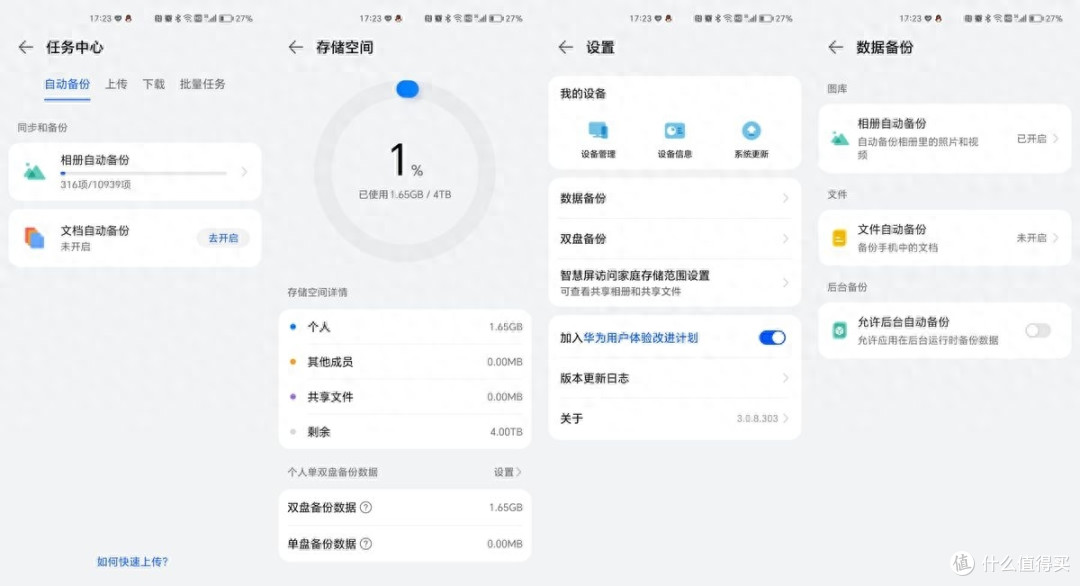1080x586 pixels.
Task: Enable 允许后台自动备份 switch
Action: point(1038,331)
